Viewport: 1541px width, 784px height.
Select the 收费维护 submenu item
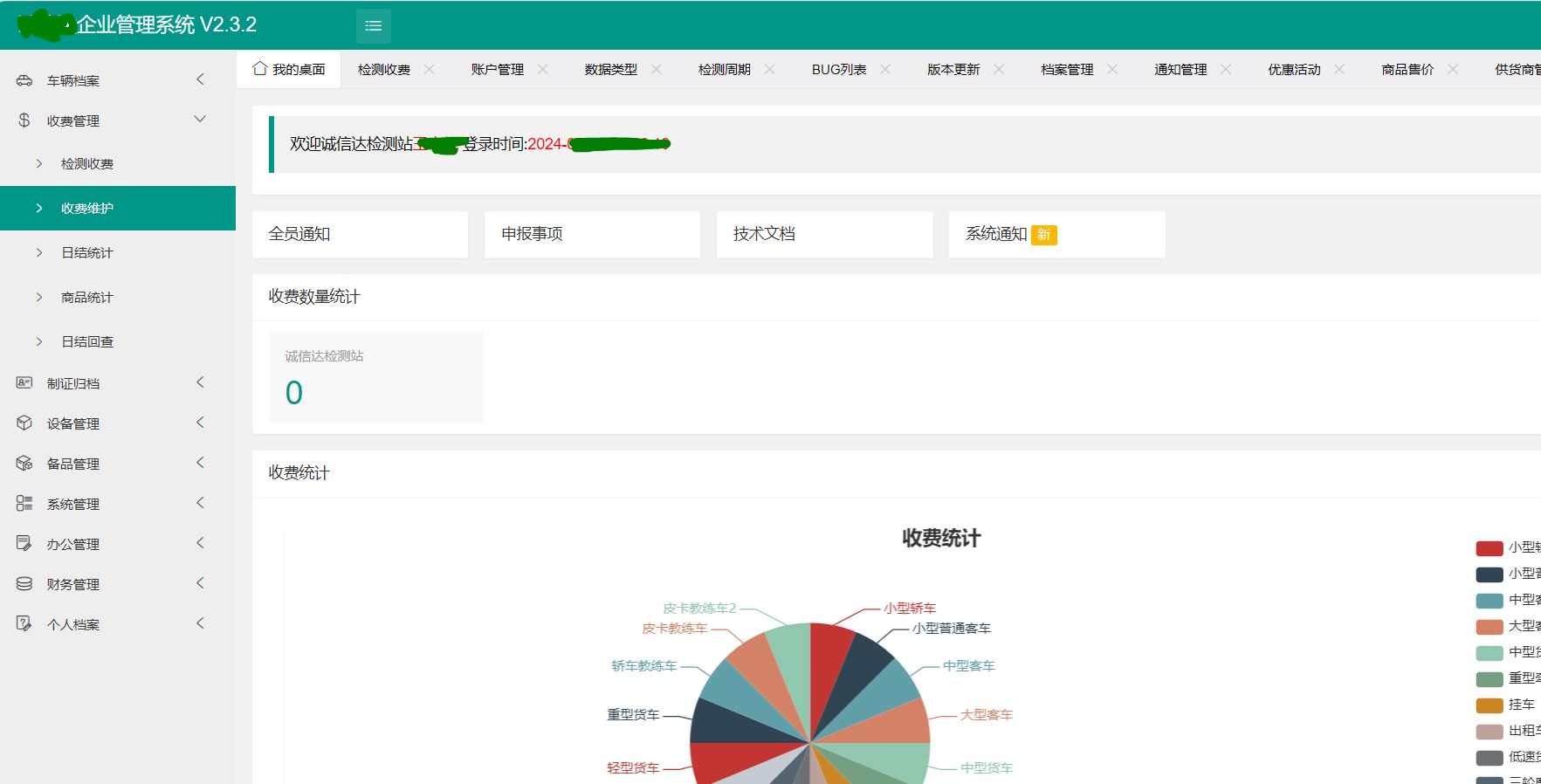click(x=118, y=208)
